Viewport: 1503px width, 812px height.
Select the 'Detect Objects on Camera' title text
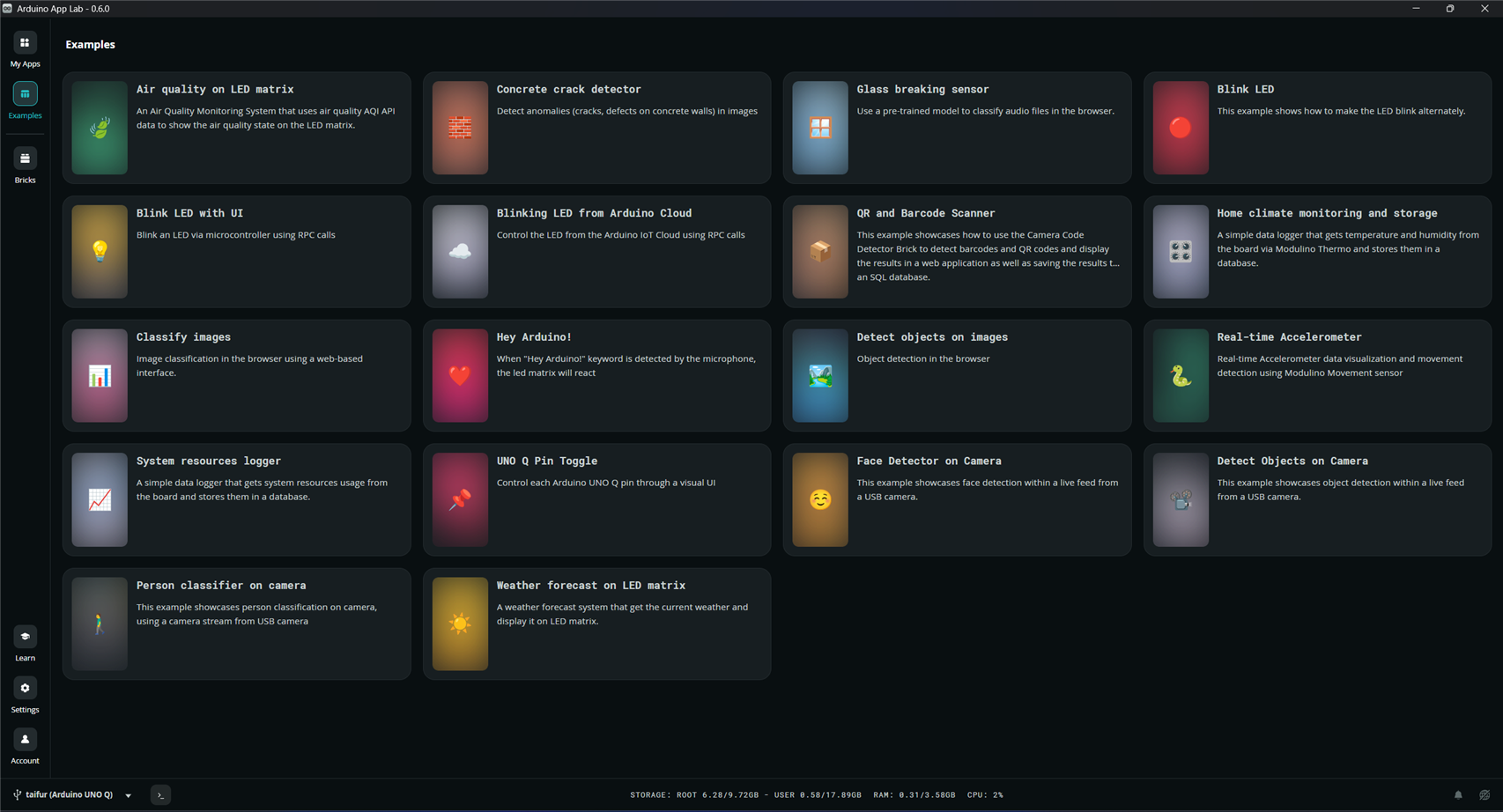point(1292,461)
